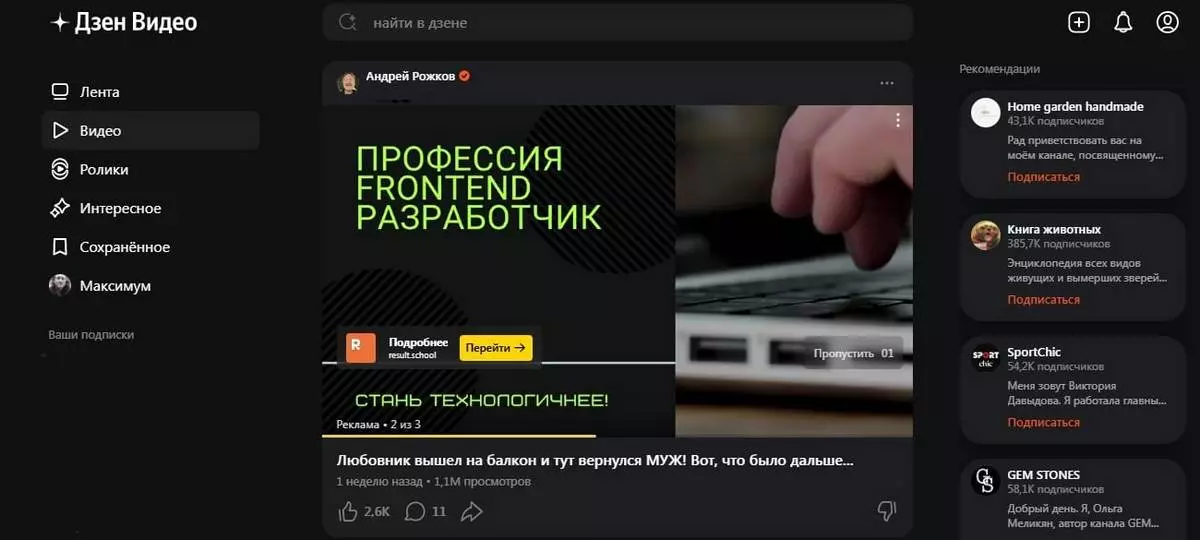Dislike the video with thumbs down
This screenshot has height=540, width=1200.
click(886, 511)
